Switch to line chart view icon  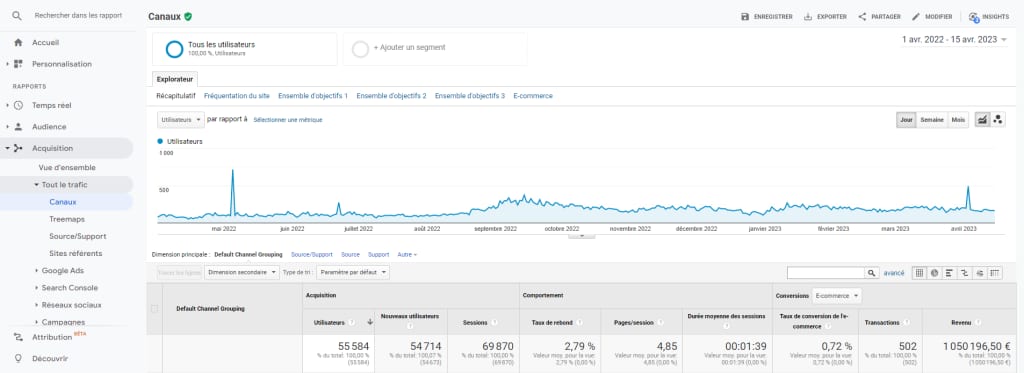(982, 120)
